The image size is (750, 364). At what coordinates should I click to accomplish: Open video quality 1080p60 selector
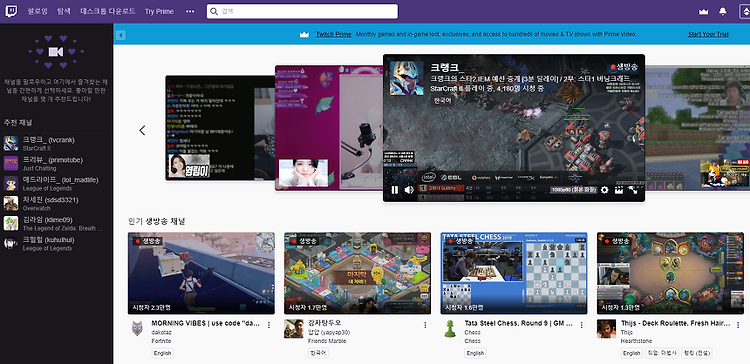click(574, 190)
